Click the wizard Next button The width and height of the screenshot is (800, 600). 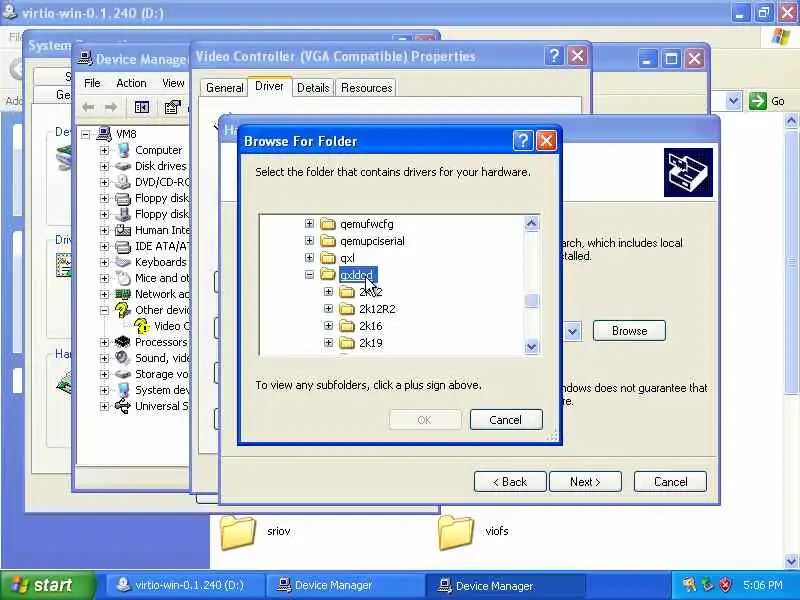(x=585, y=482)
